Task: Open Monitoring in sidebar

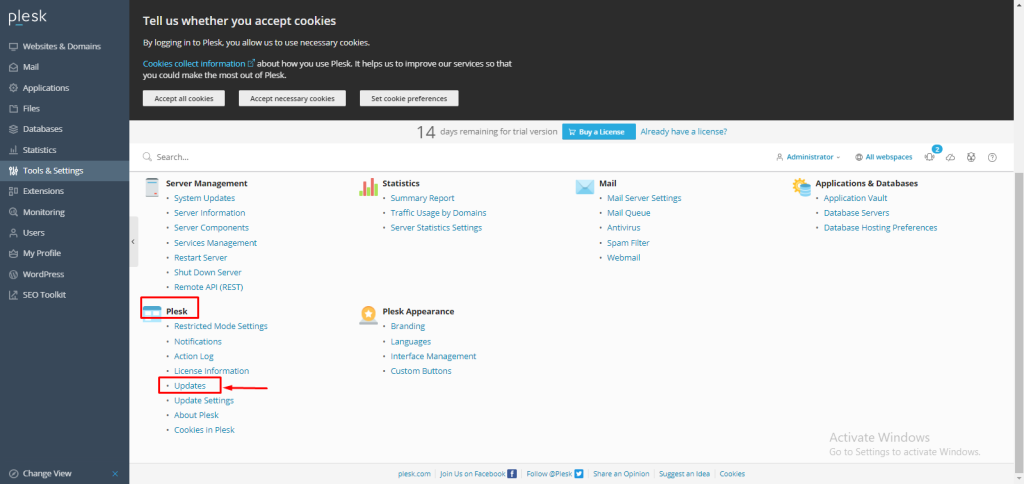Action: click(65, 212)
